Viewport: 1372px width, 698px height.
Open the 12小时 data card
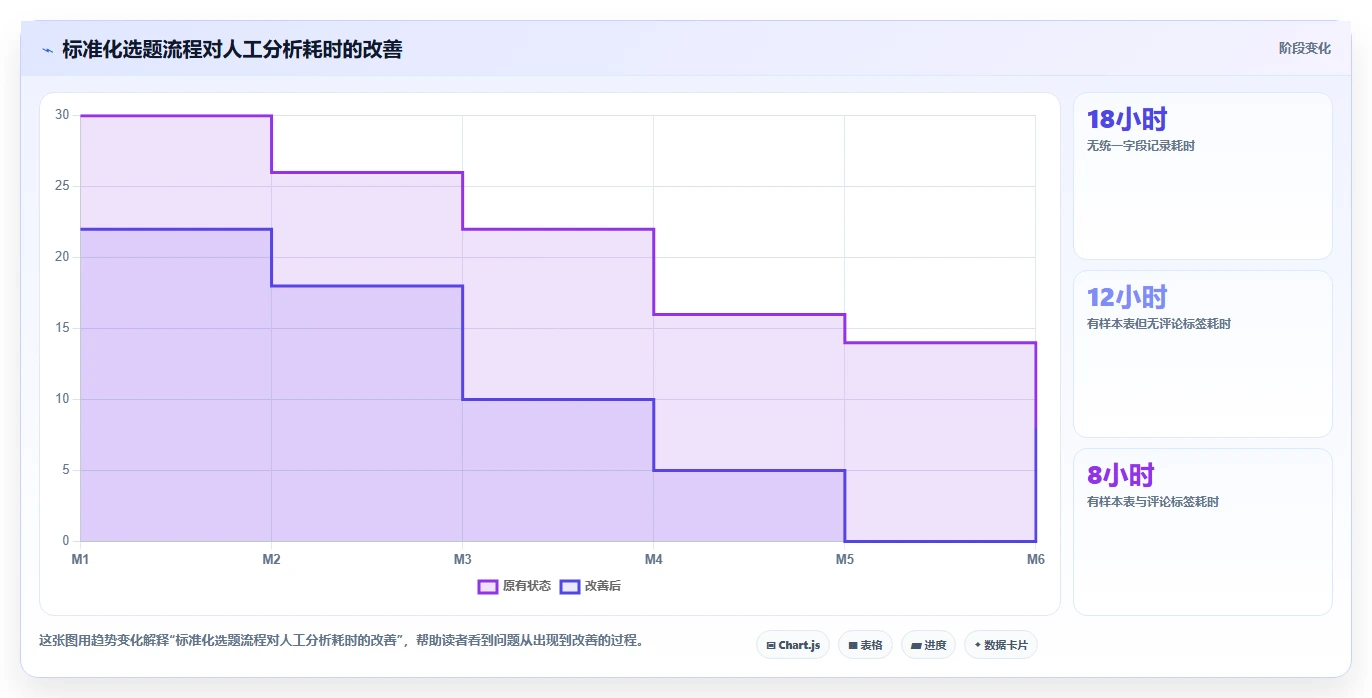point(1203,354)
